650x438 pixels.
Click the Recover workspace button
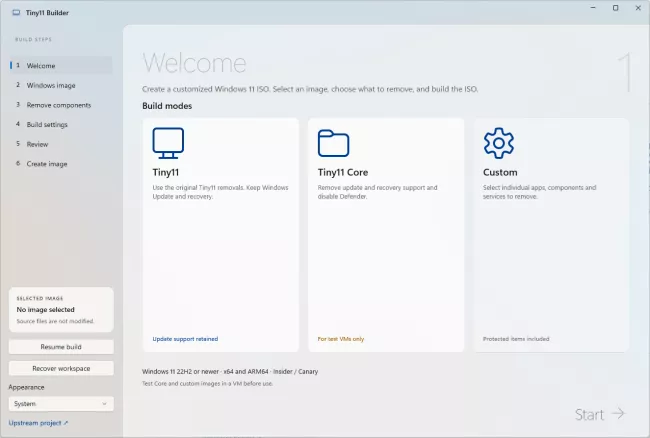[61, 368]
